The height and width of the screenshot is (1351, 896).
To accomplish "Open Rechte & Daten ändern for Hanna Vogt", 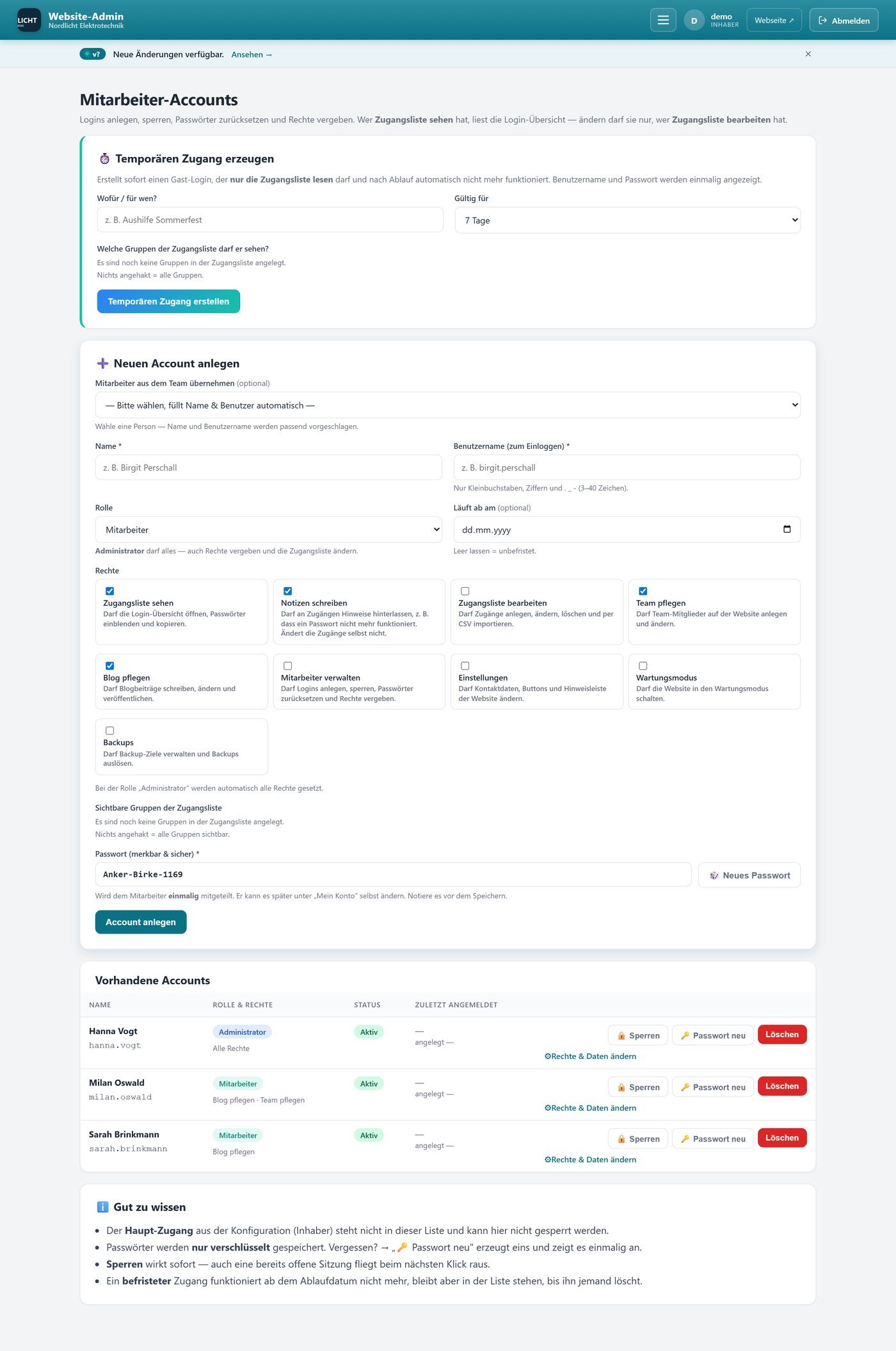I will coord(590,1056).
